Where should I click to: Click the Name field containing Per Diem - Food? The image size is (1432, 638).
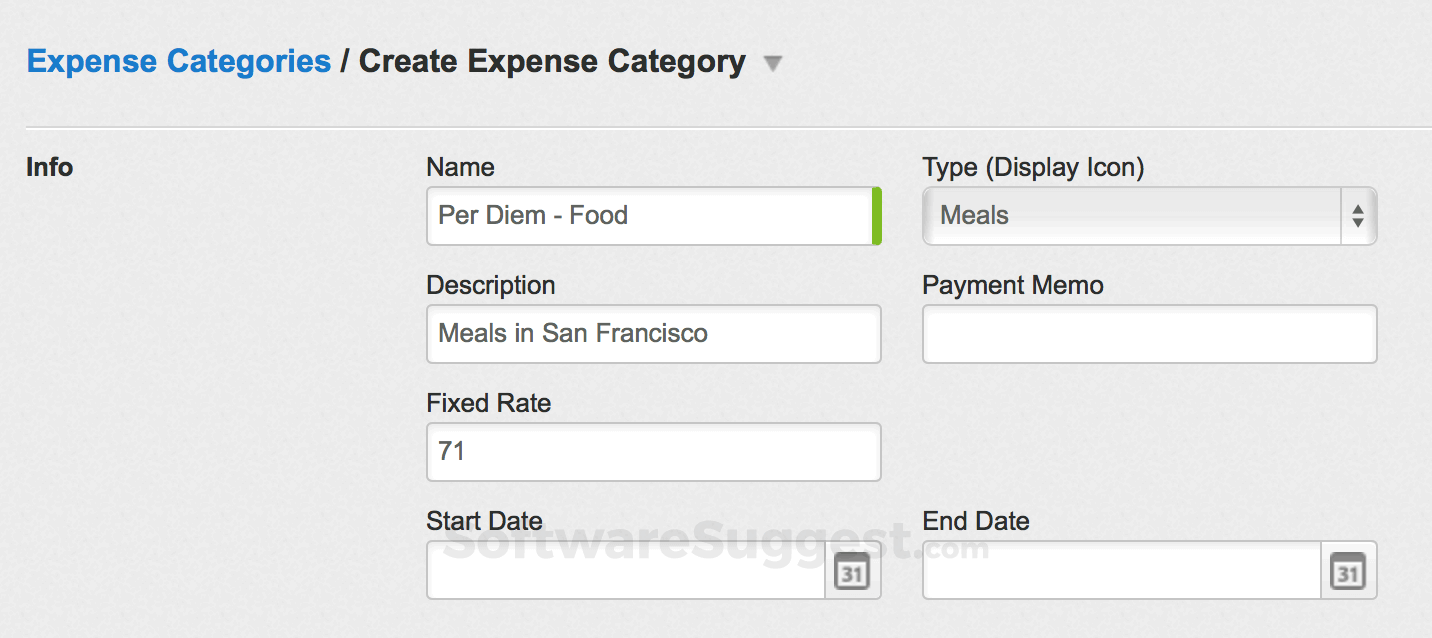coord(648,216)
